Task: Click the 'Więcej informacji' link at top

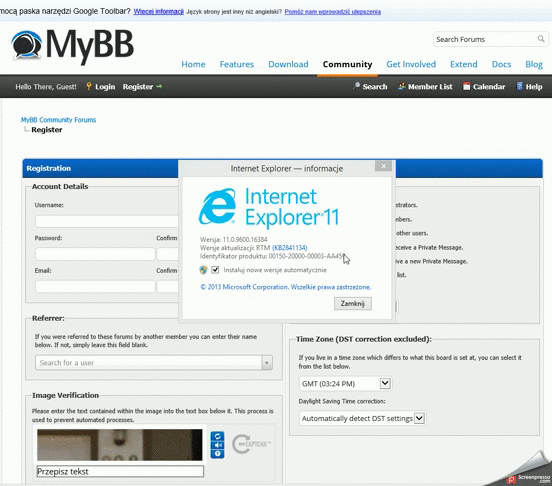Action: [159, 12]
